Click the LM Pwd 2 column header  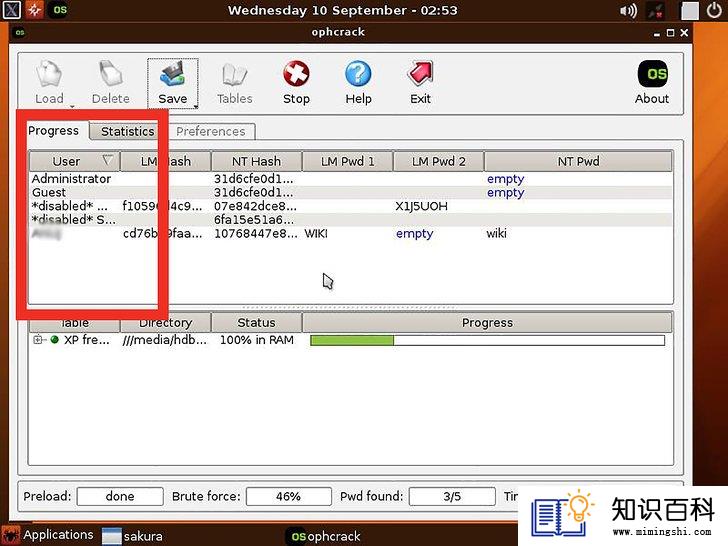coord(438,161)
